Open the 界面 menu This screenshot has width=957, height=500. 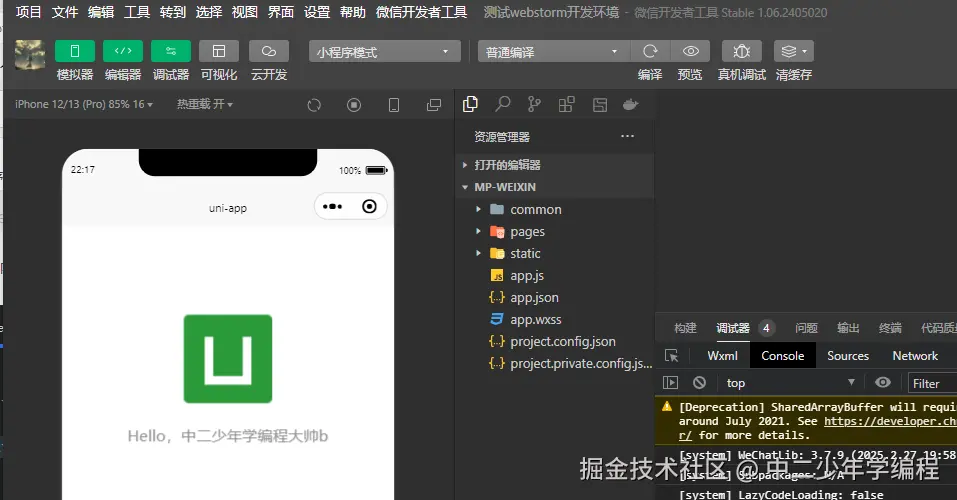281,12
